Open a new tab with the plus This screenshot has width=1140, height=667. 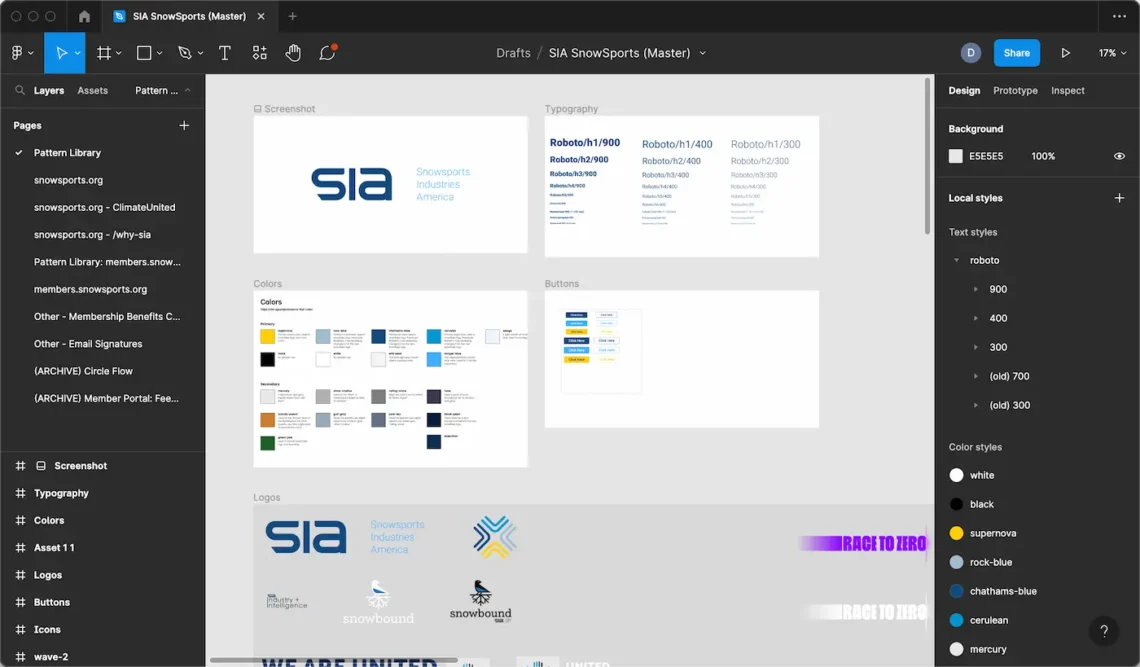click(x=292, y=16)
